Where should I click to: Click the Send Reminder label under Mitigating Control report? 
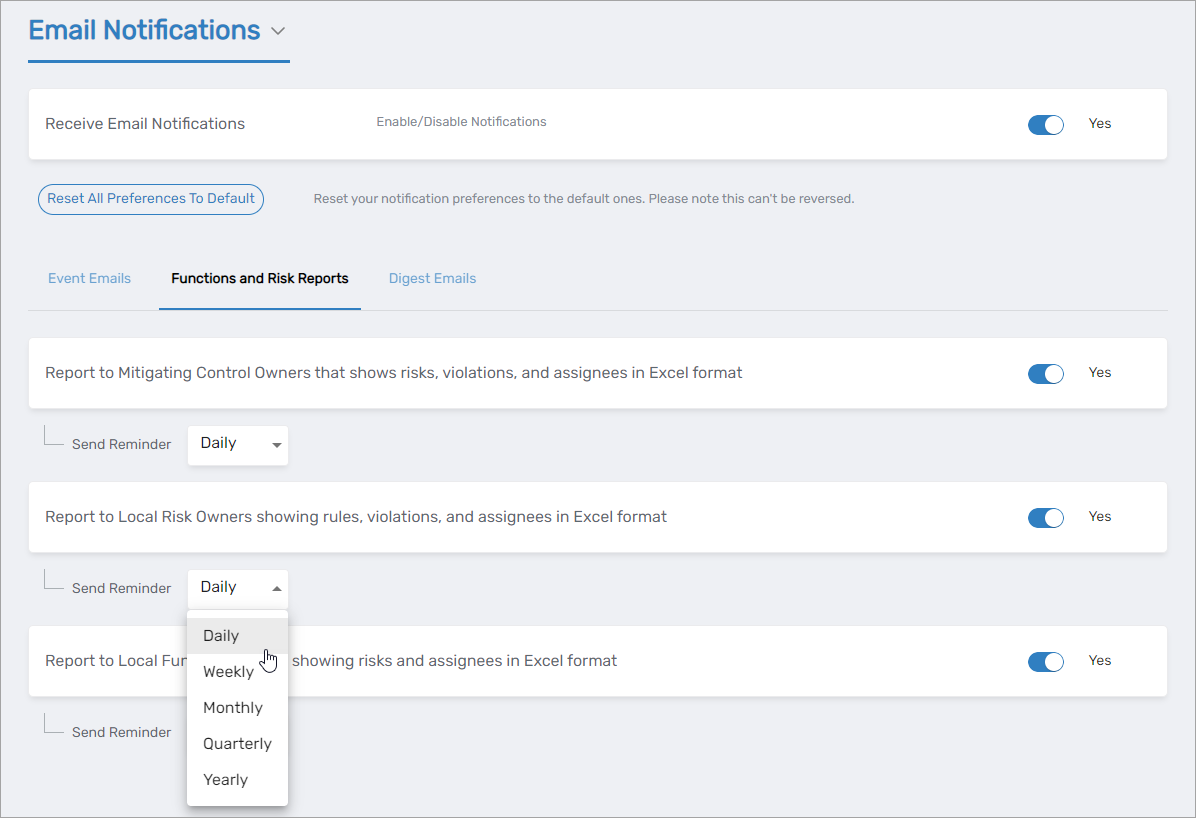pos(121,444)
